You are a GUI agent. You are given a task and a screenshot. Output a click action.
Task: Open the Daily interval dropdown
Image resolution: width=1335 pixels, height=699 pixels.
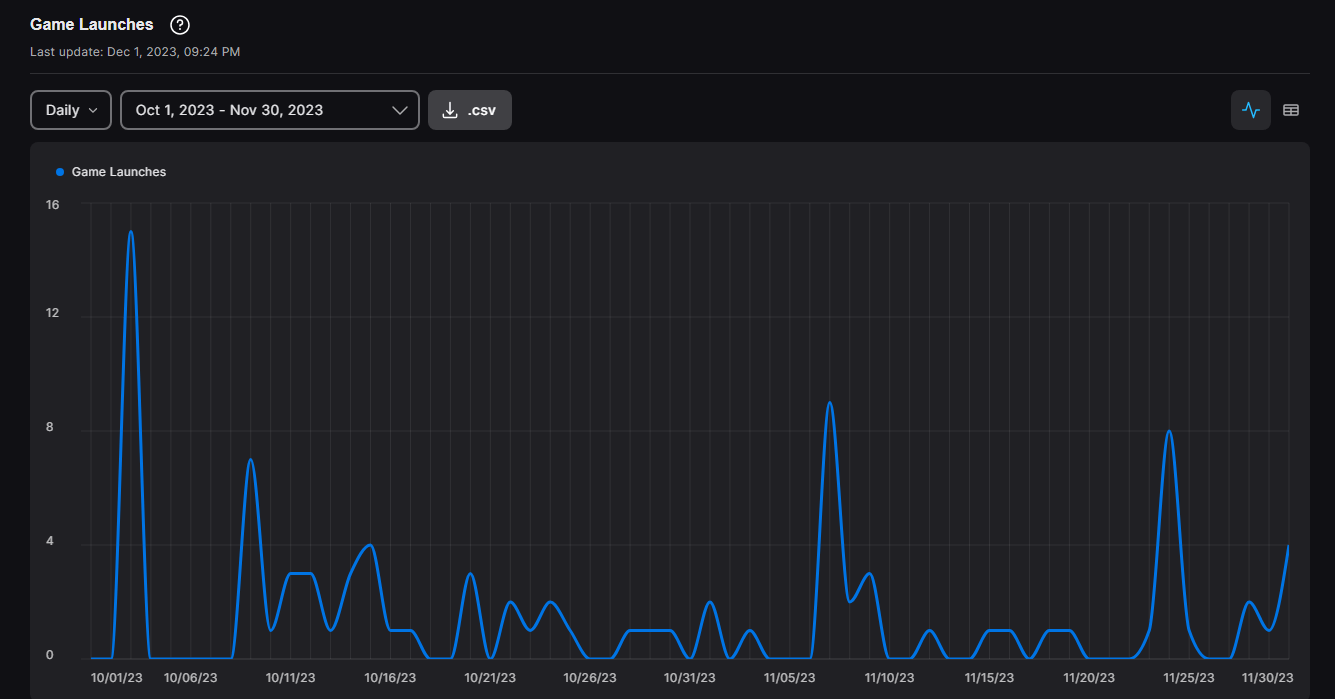[x=71, y=110]
